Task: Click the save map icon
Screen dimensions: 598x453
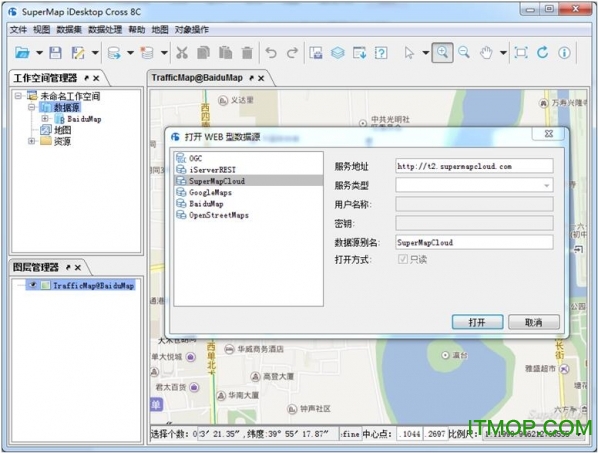Action: click(x=316, y=53)
